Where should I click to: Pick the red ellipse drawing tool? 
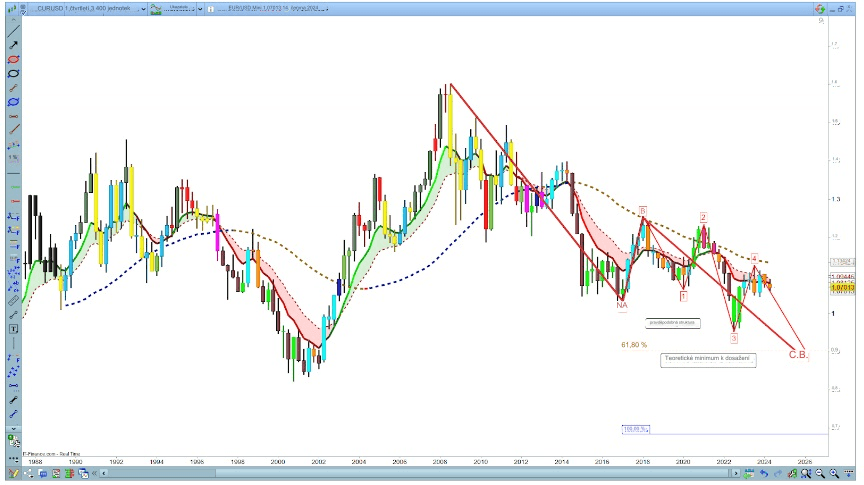(13, 60)
